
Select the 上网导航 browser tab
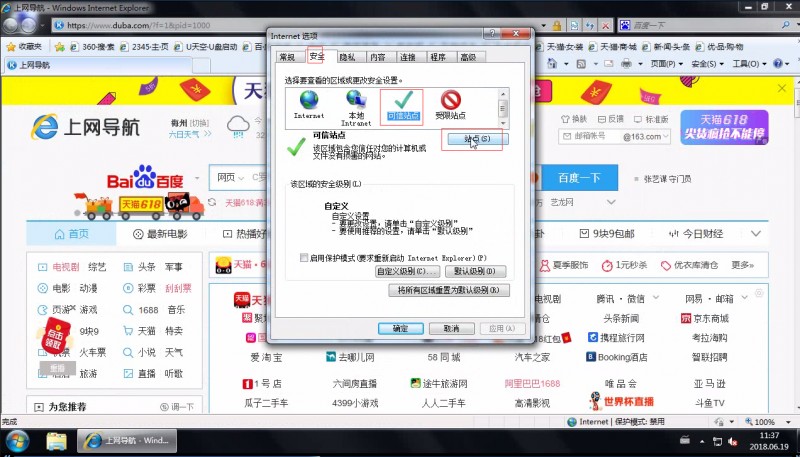click(98, 65)
